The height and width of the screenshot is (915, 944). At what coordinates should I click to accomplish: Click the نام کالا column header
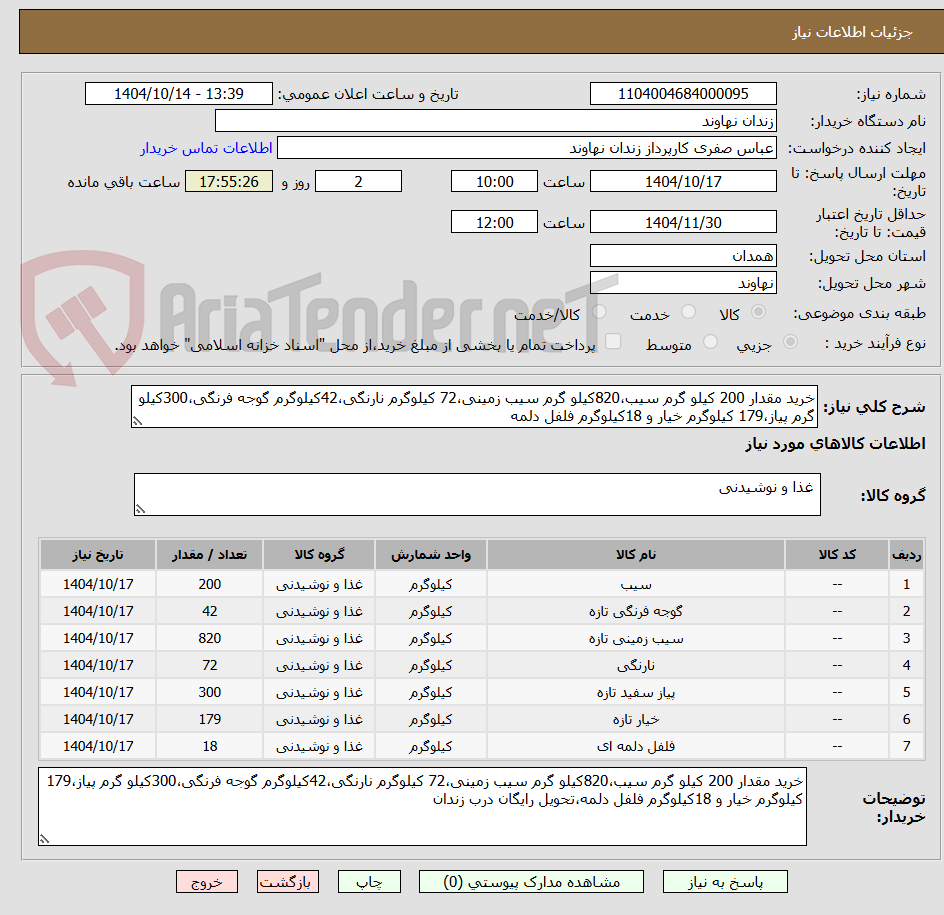coord(636,554)
